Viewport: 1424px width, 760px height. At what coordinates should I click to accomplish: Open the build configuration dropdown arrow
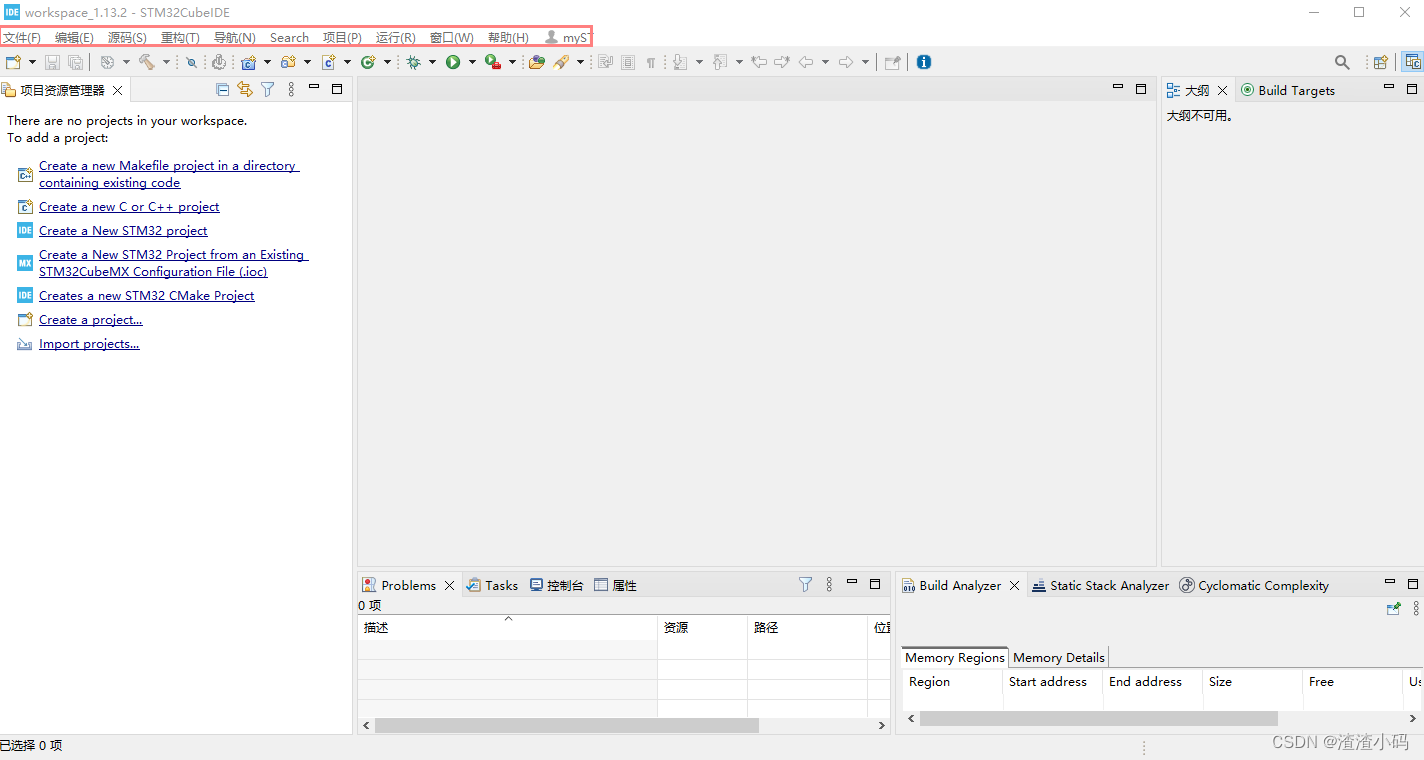(126, 62)
